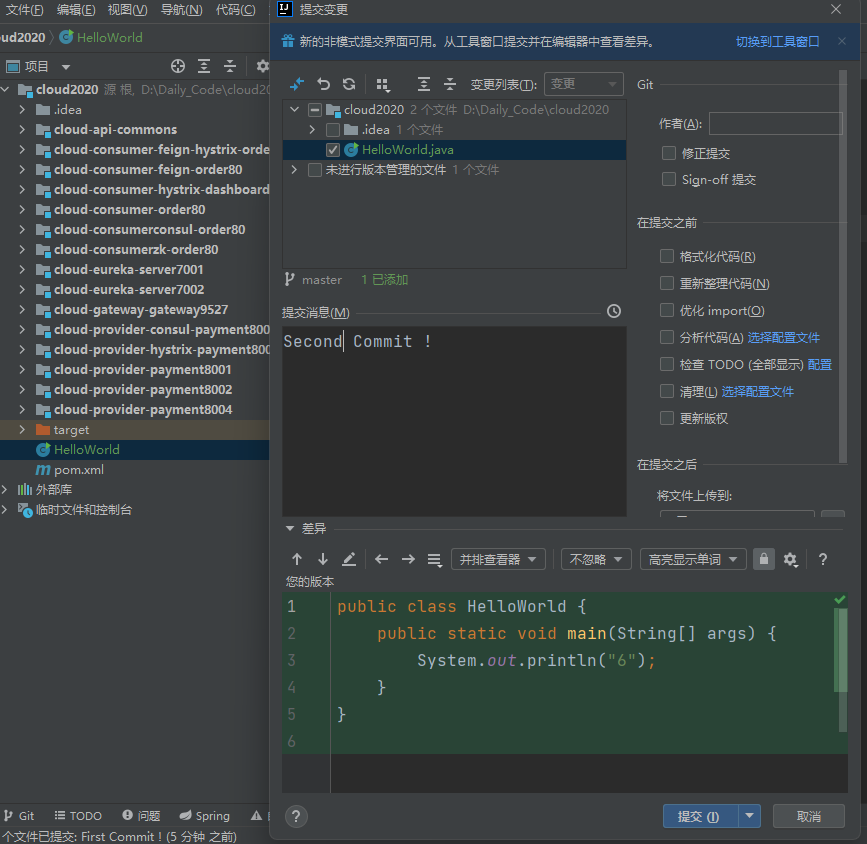Open the 编辑 menu
This screenshot has height=844, width=867.
pos(76,10)
